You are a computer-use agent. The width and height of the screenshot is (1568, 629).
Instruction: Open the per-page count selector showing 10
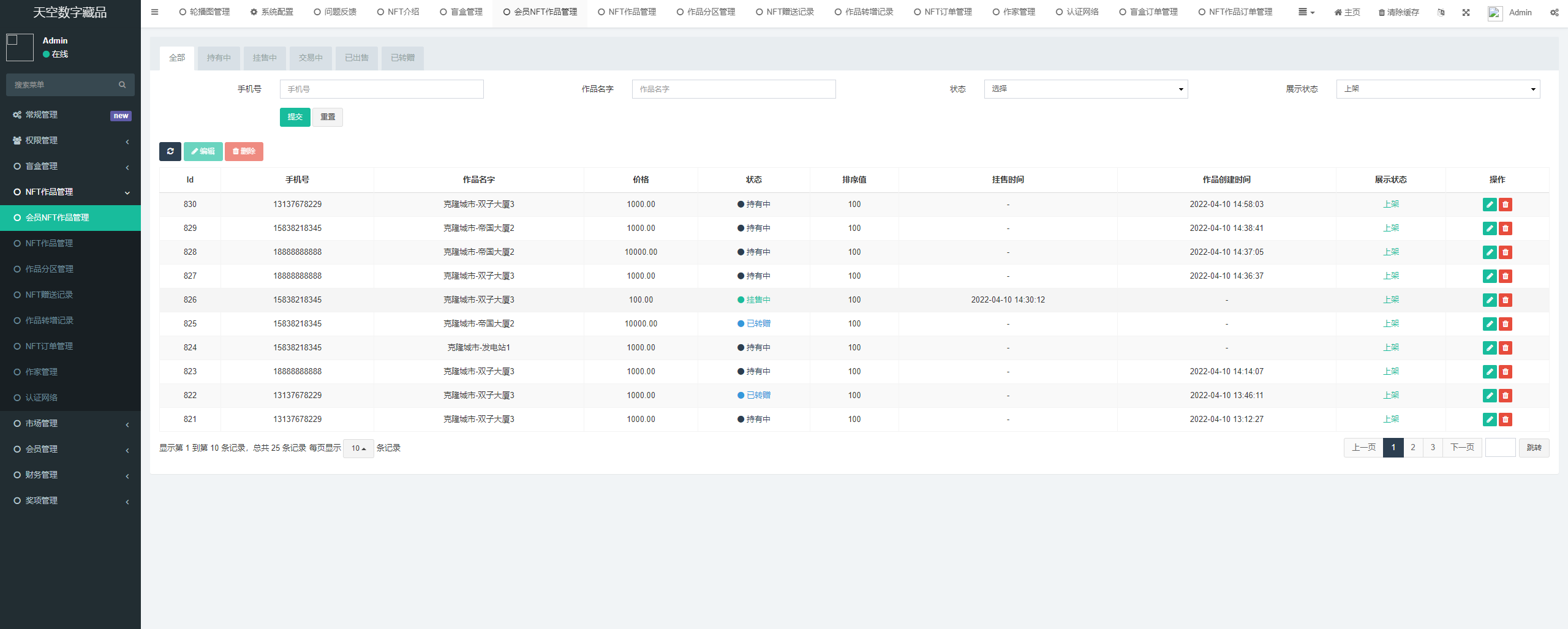[358, 448]
